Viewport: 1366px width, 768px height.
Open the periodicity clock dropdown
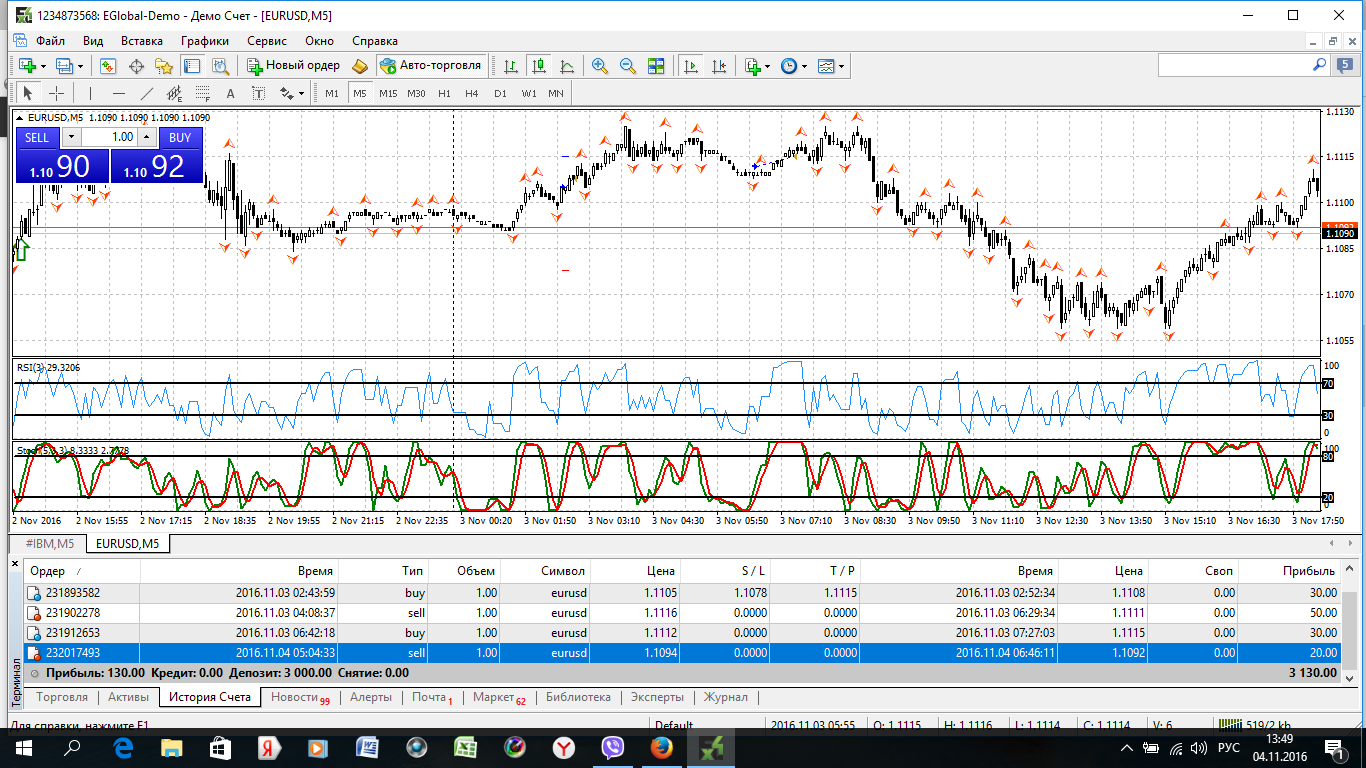(x=795, y=65)
